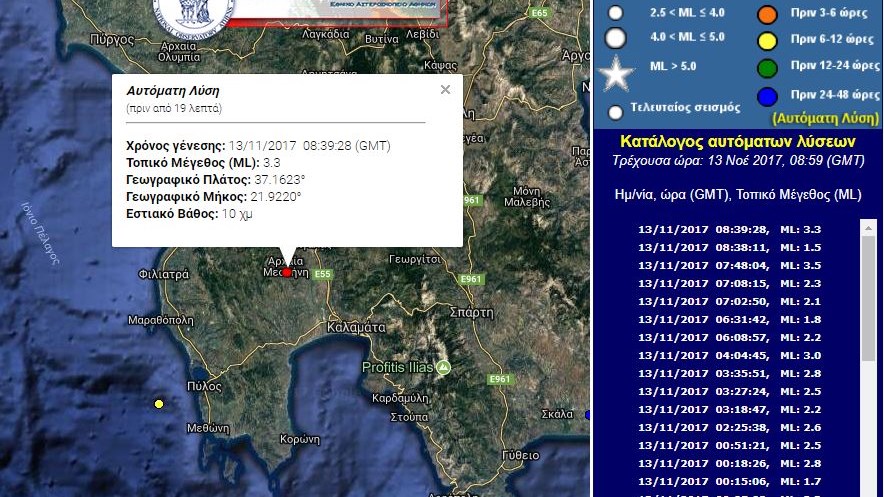Click the Profitis Ilias mountain icon
This screenshot has width=884, height=497.
(x=444, y=368)
